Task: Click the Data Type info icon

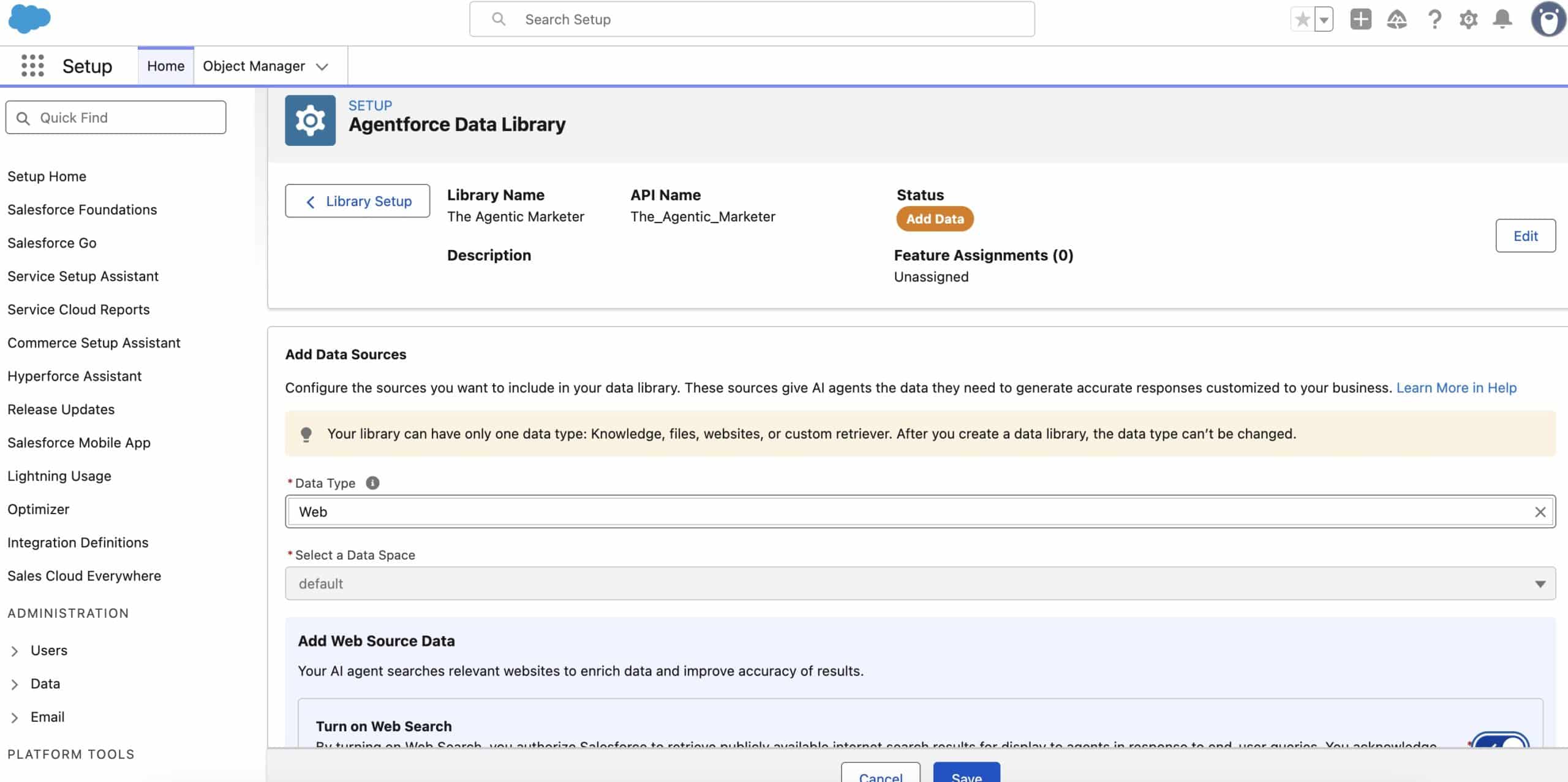Action: (372, 483)
